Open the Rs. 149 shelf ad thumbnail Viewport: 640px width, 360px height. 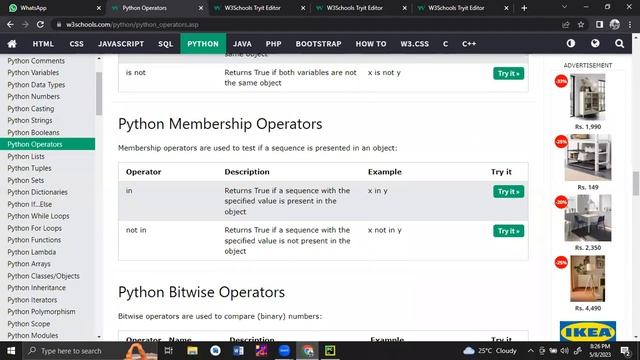588,158
